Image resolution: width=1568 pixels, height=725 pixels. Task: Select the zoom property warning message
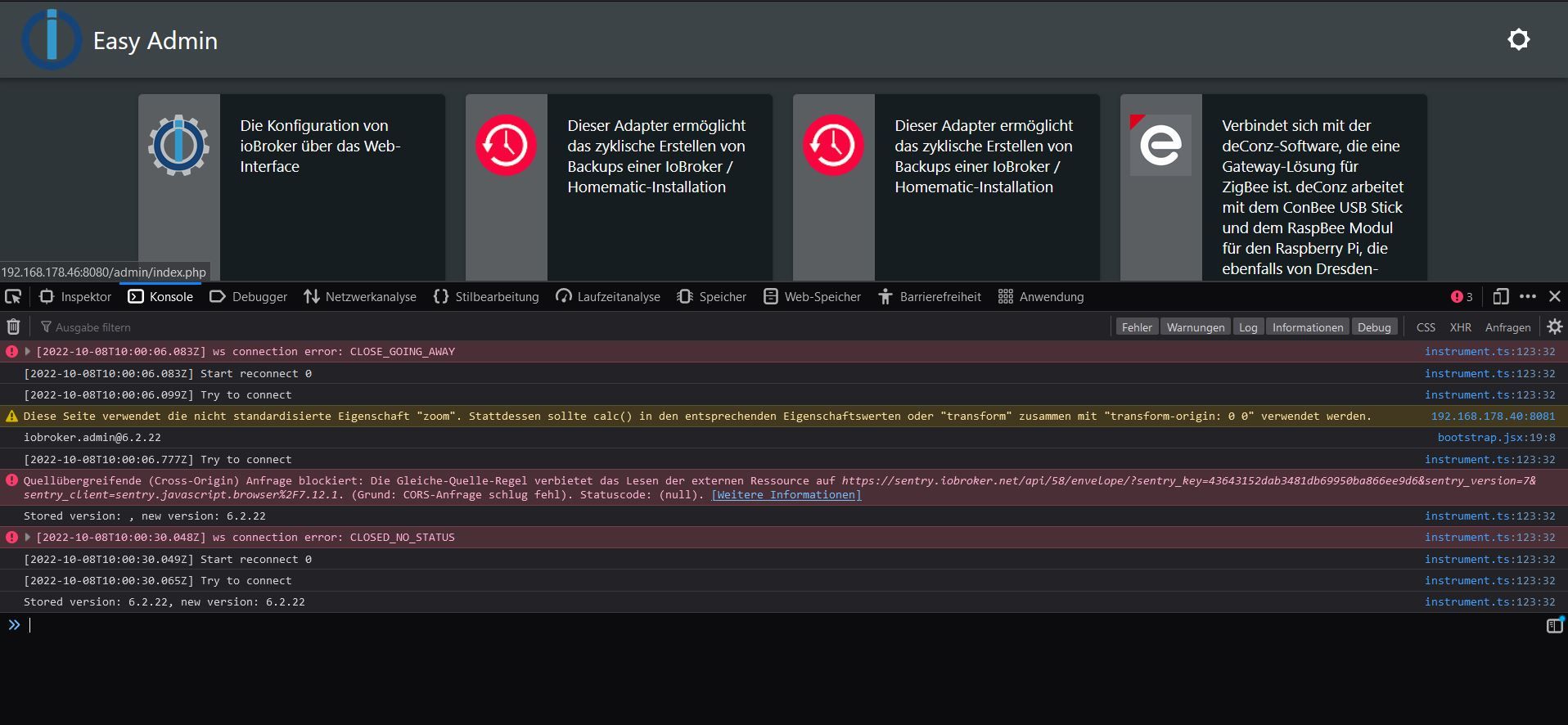coord(697,417)
